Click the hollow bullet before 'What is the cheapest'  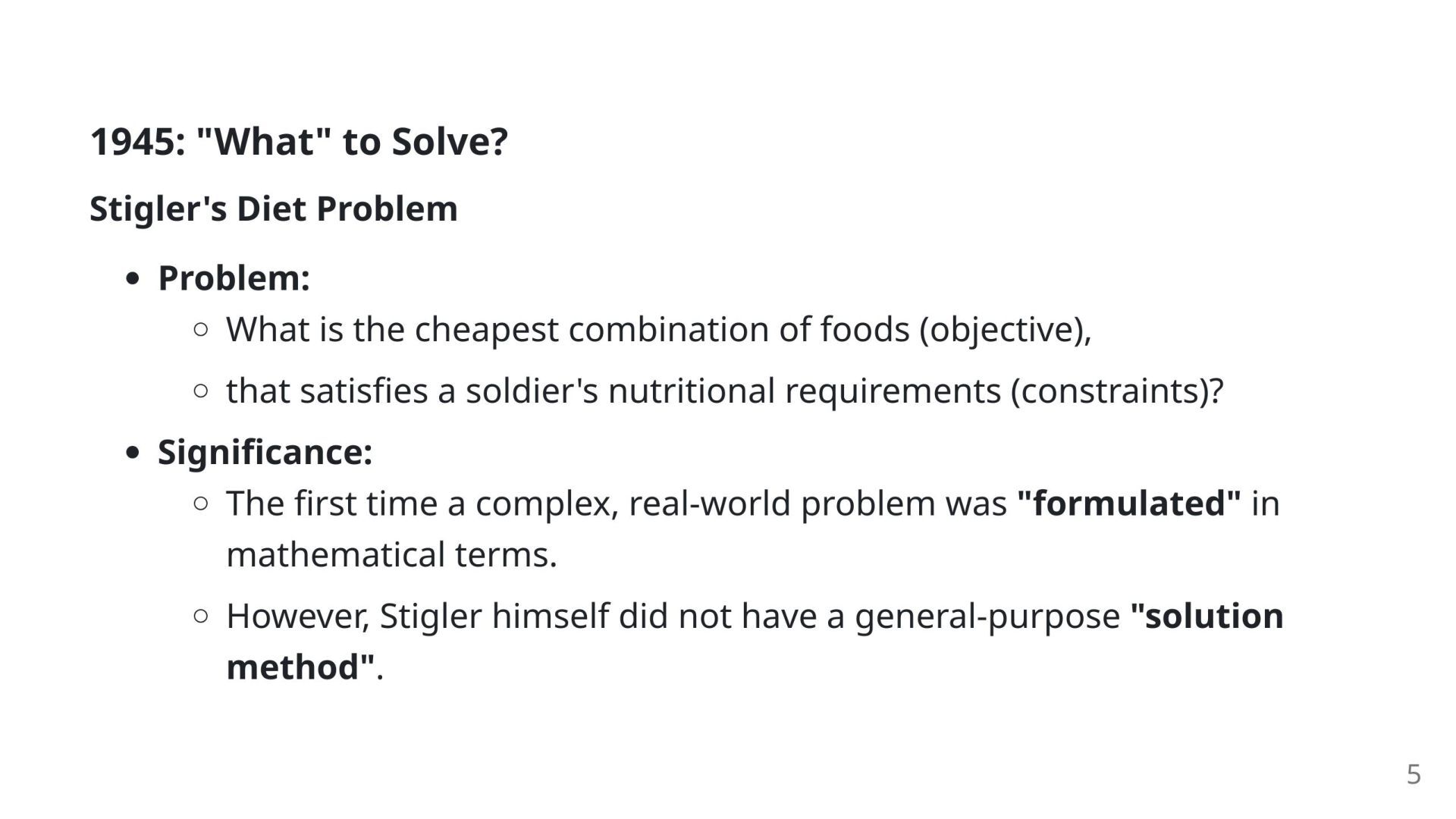click(x=201, y=330)
